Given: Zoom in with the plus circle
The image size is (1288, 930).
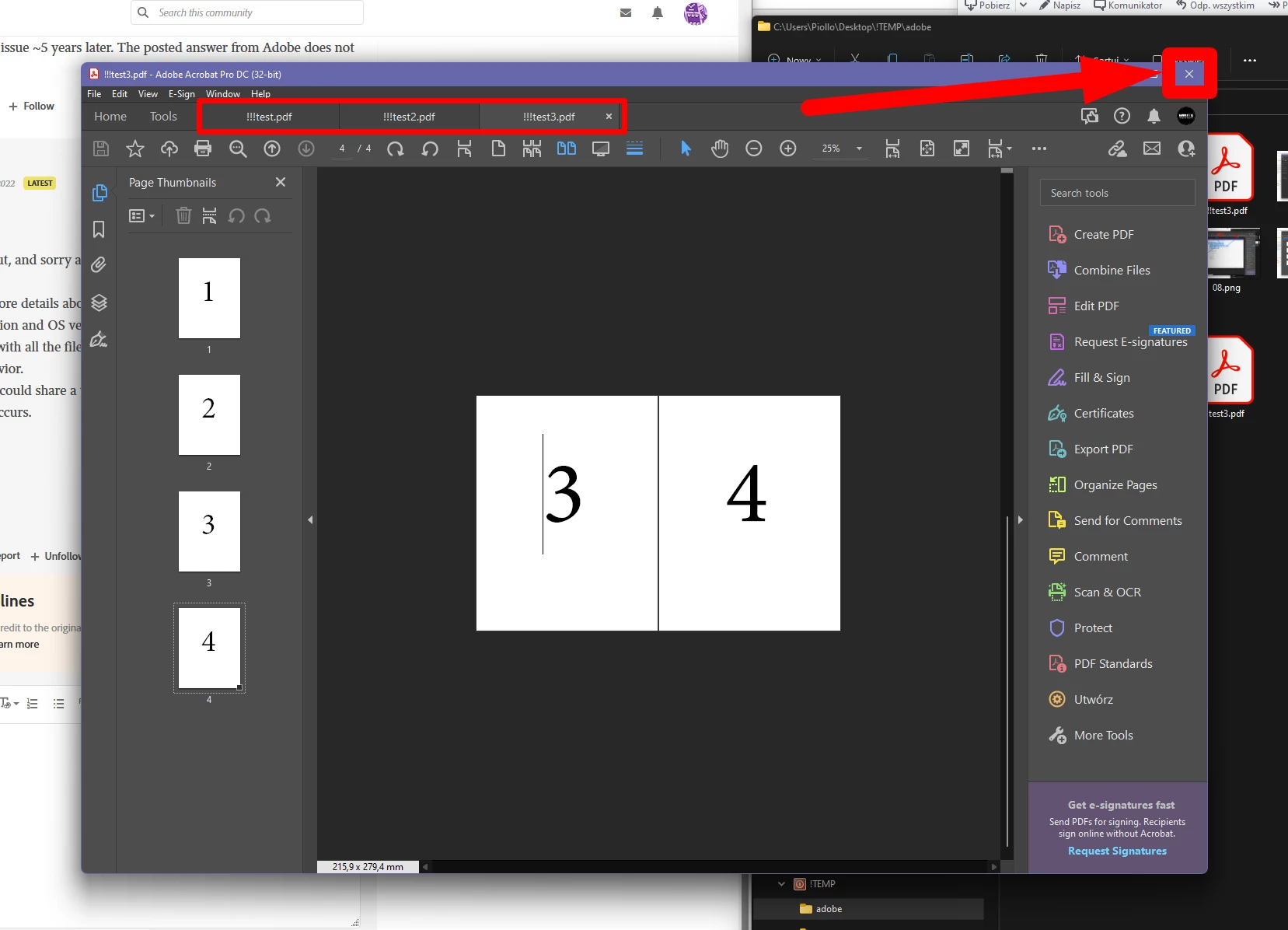Looking at the screenshot, I should [x=788, y=149].
